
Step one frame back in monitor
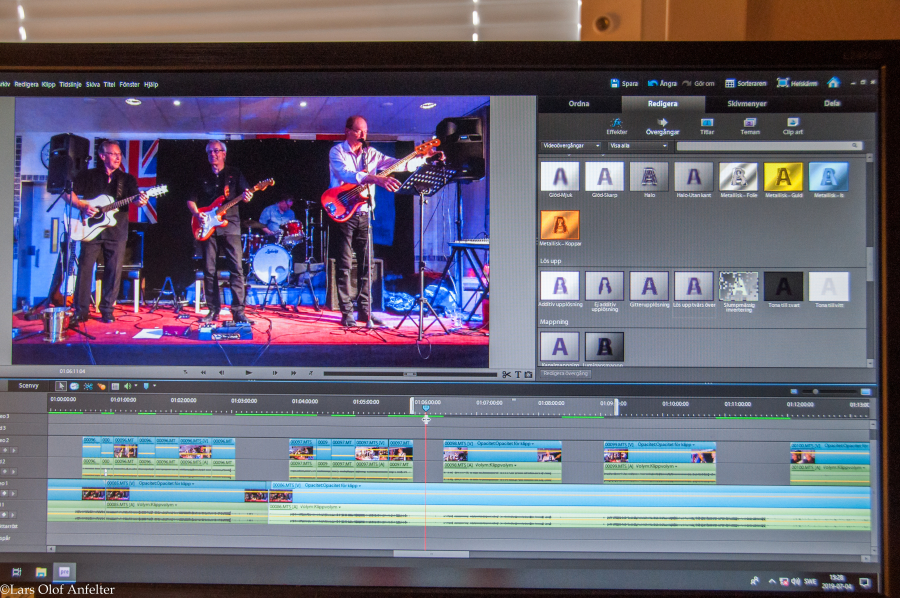(x=222, y=372)
